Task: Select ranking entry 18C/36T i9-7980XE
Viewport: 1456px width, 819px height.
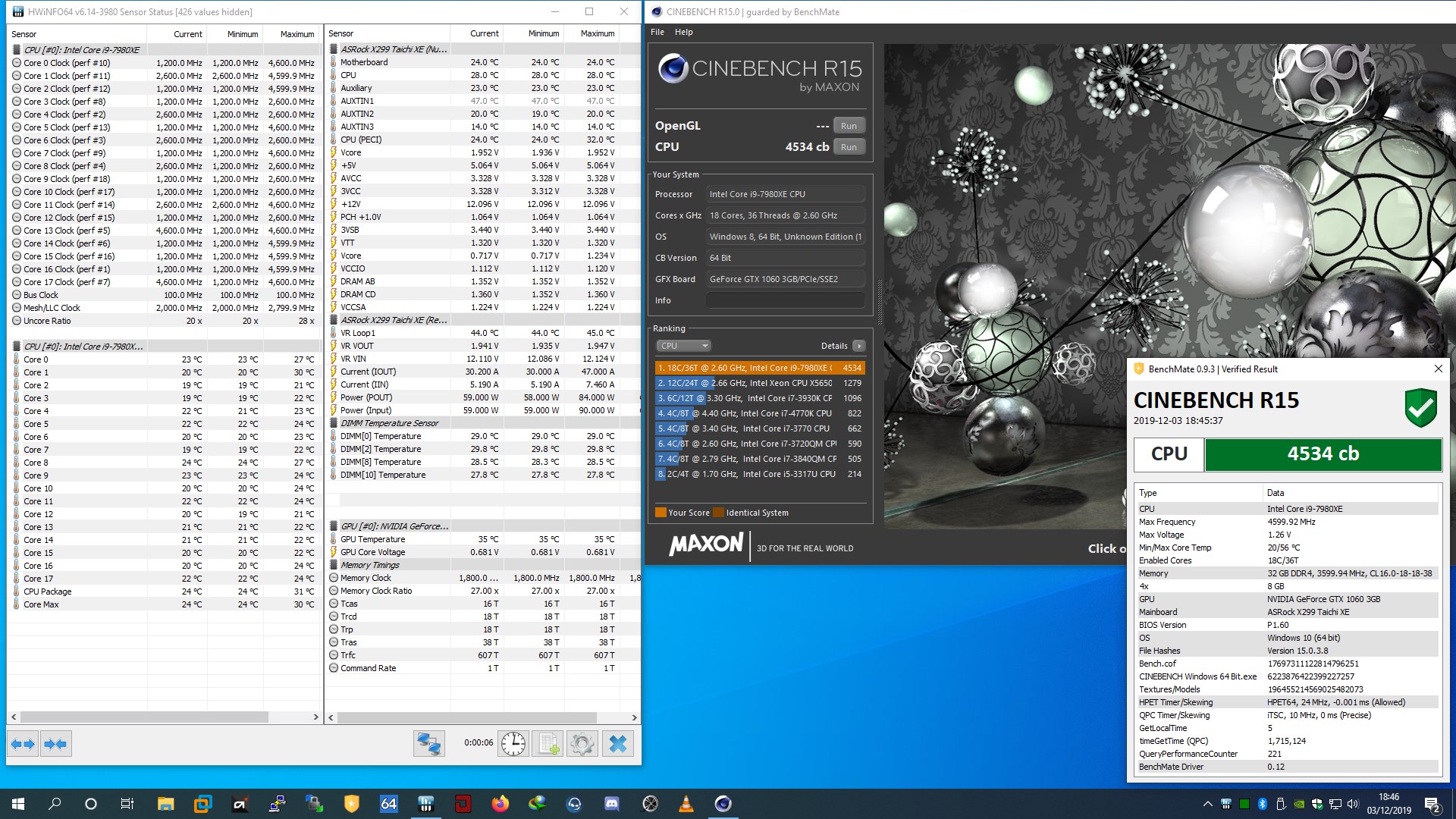Action: (759, 368)
